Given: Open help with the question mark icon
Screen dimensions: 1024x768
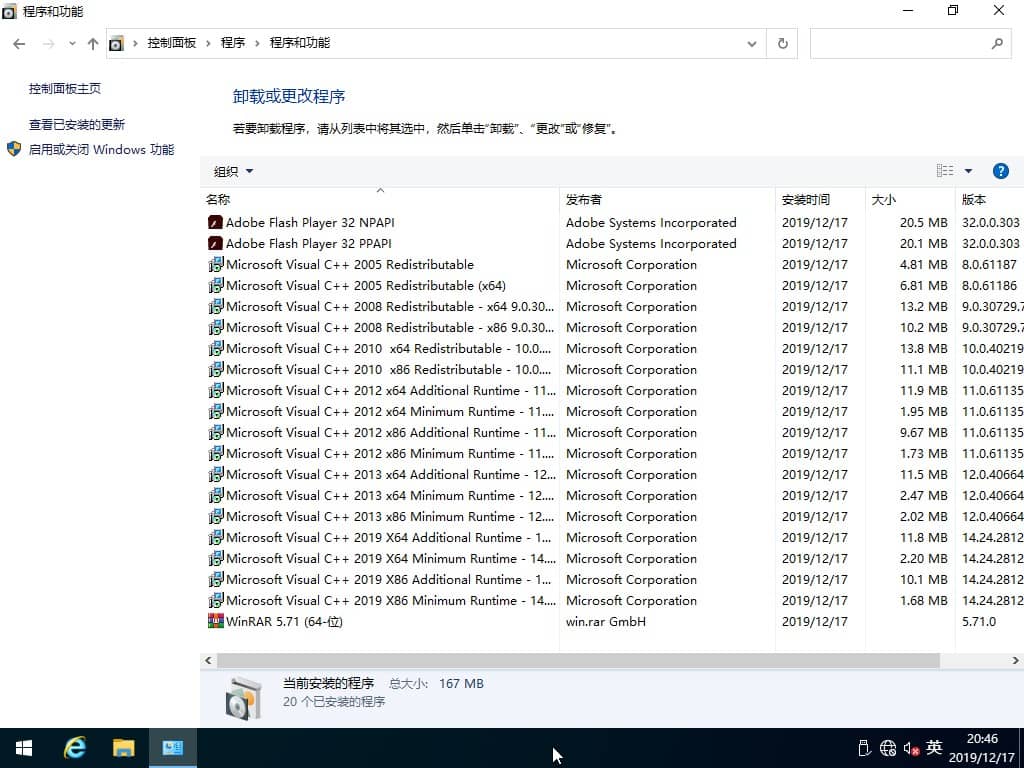Looking at the screenshot, I should [x=1000, y=171].
